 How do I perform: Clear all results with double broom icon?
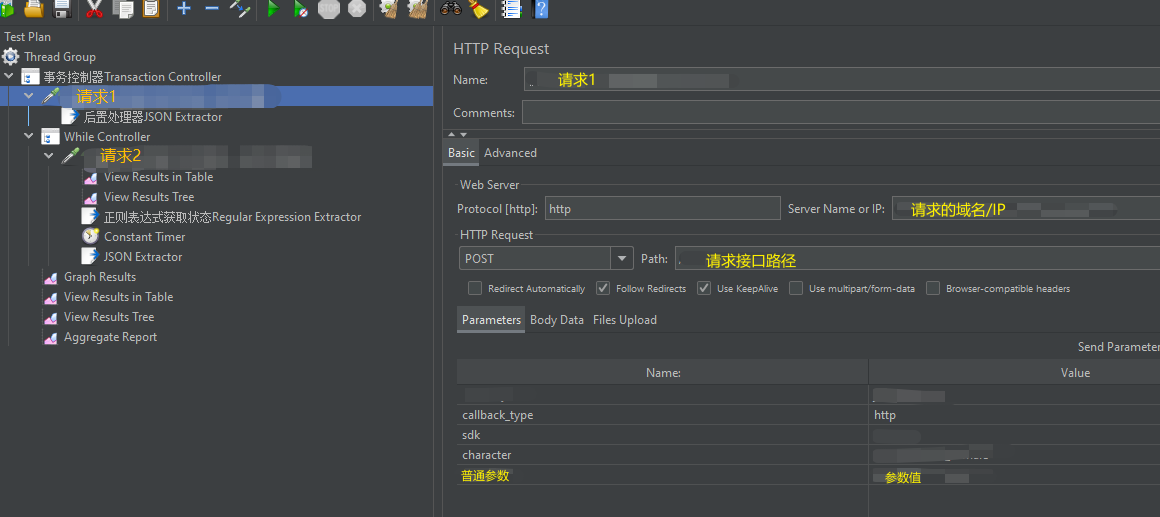click(418, 8)
